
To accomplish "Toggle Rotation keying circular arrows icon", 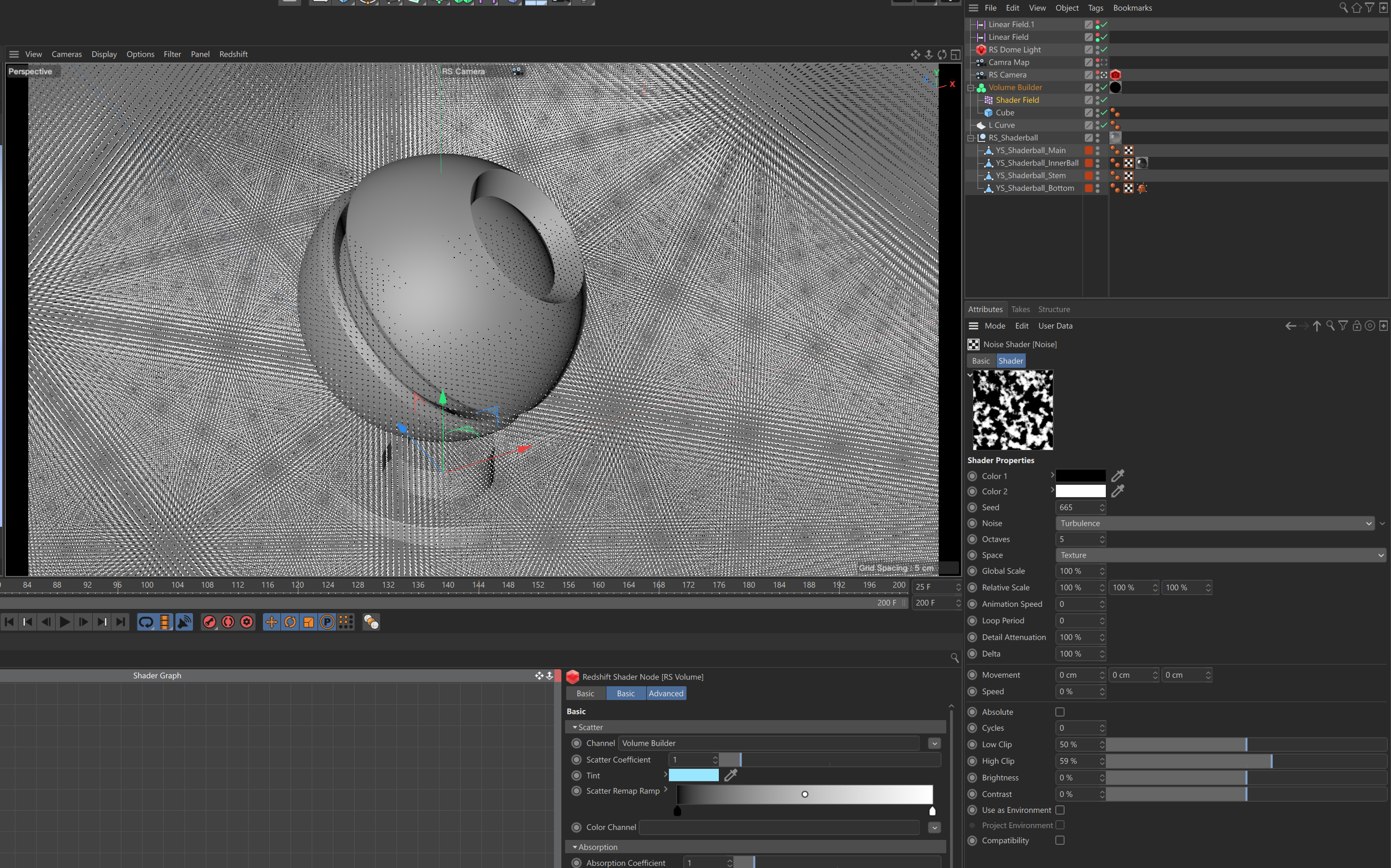I will 290,622.
